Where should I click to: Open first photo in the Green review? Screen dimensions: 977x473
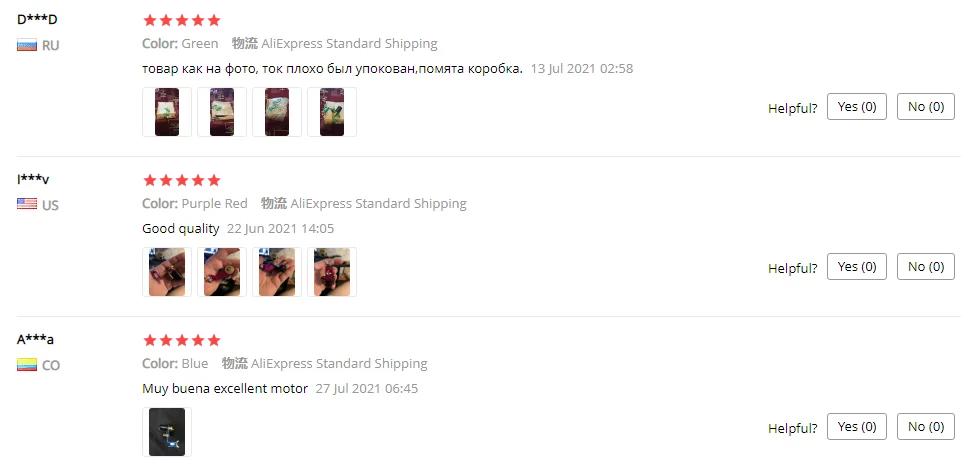coord(167,112)
